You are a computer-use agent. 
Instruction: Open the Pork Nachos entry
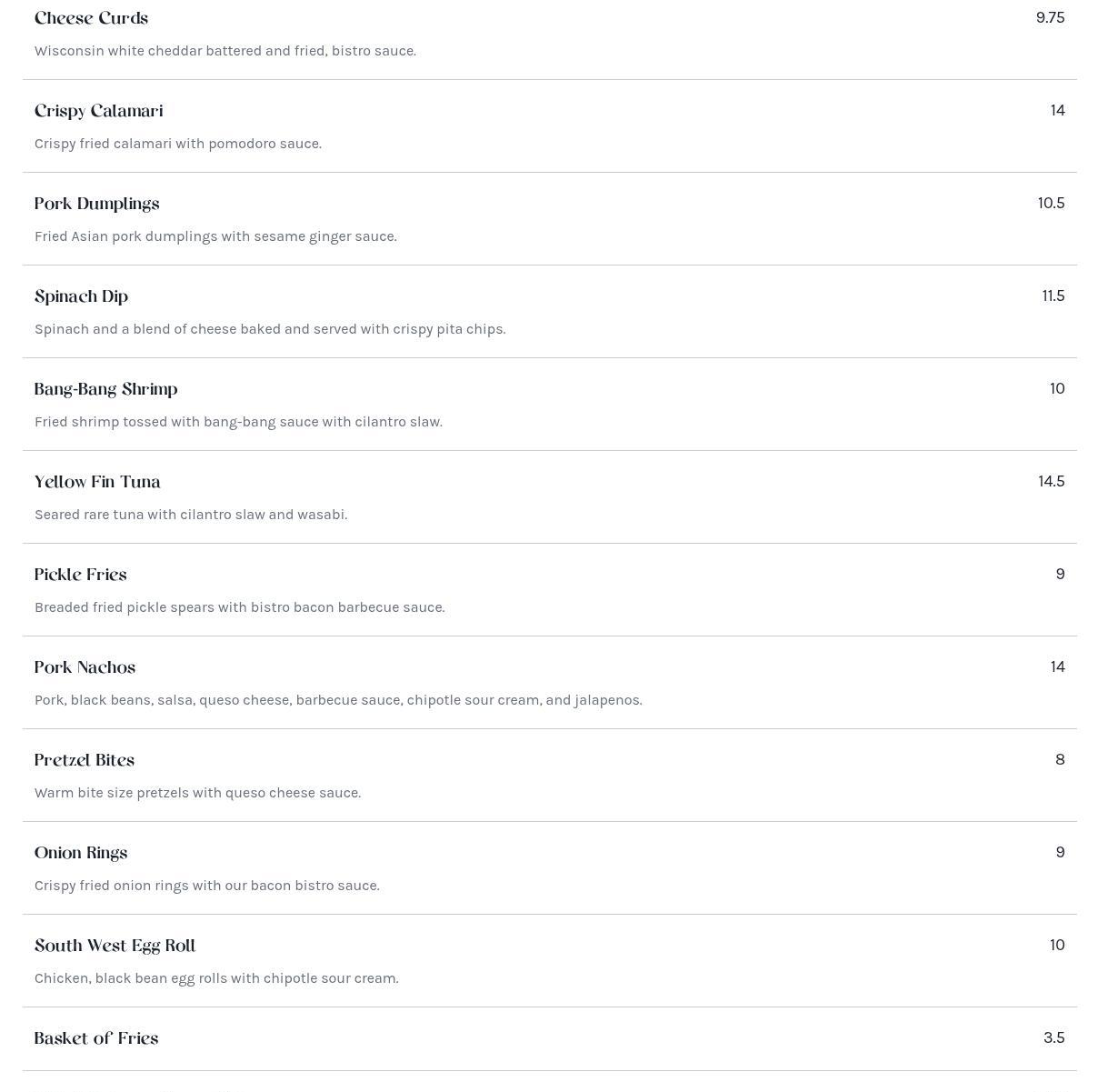coord(85,668)
